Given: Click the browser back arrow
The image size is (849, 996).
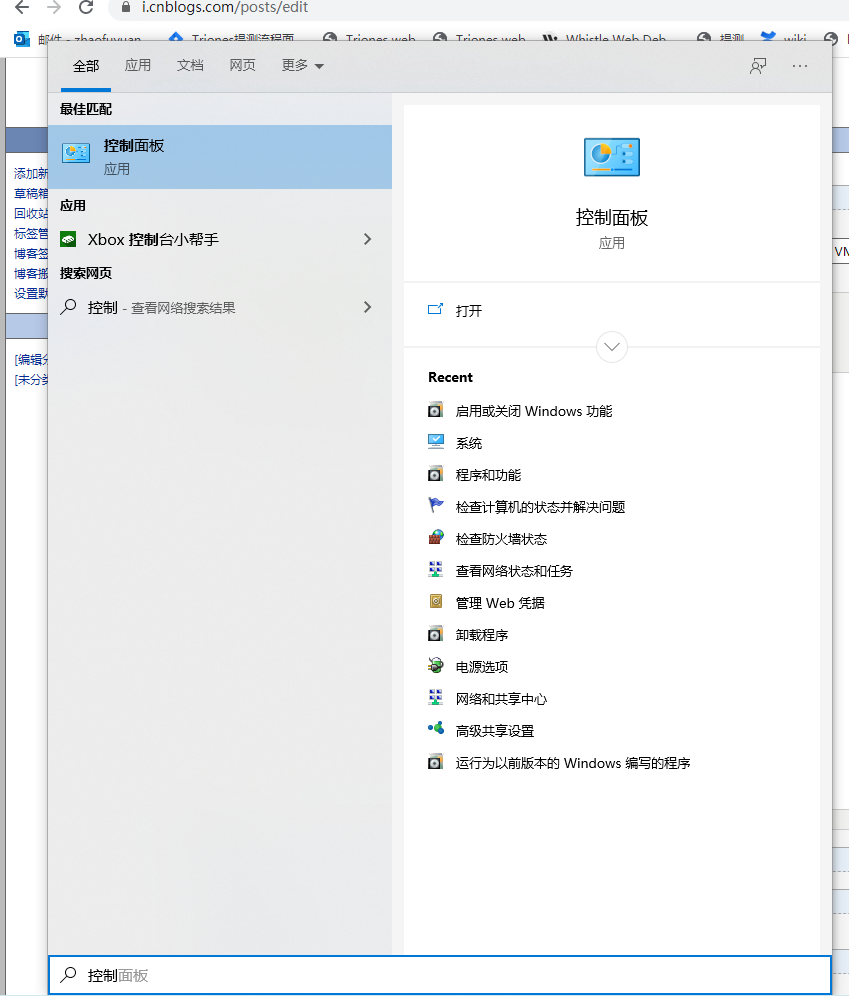Looking at the screenshot, I should point(22,8).
